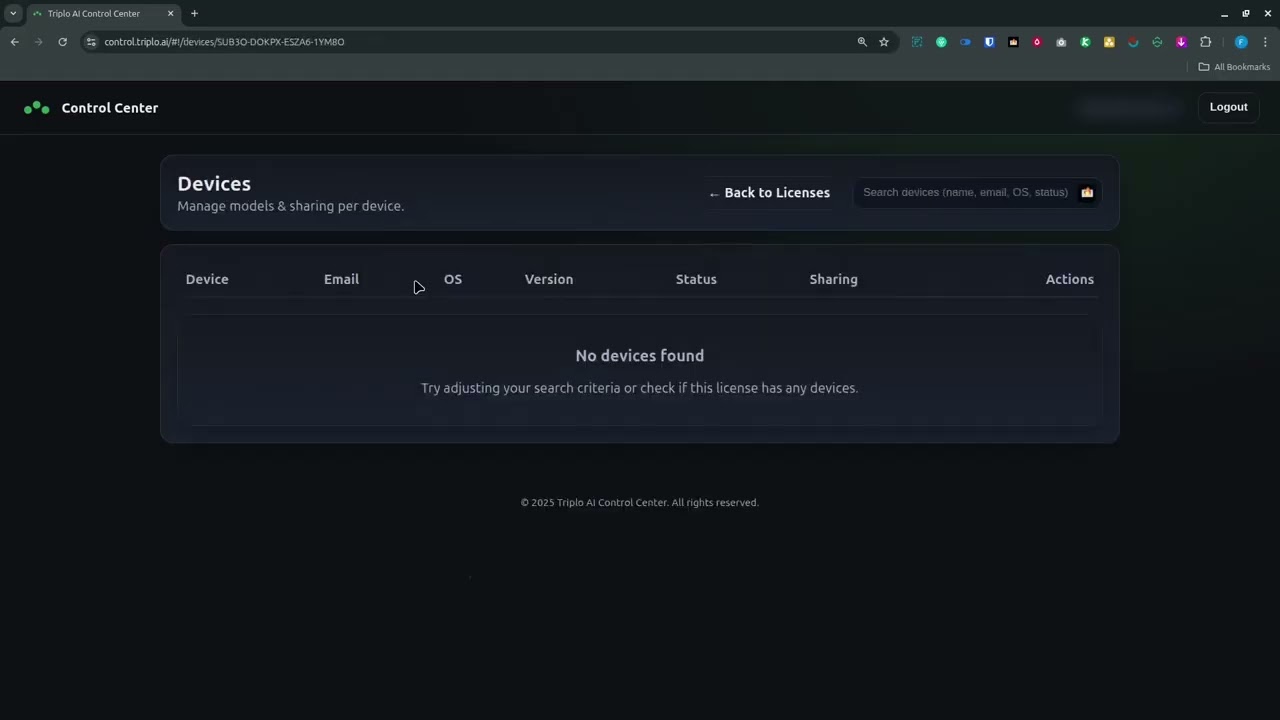Click the Devices page heading
Screen dimensions: 1280x720
[x=214, y=184]
